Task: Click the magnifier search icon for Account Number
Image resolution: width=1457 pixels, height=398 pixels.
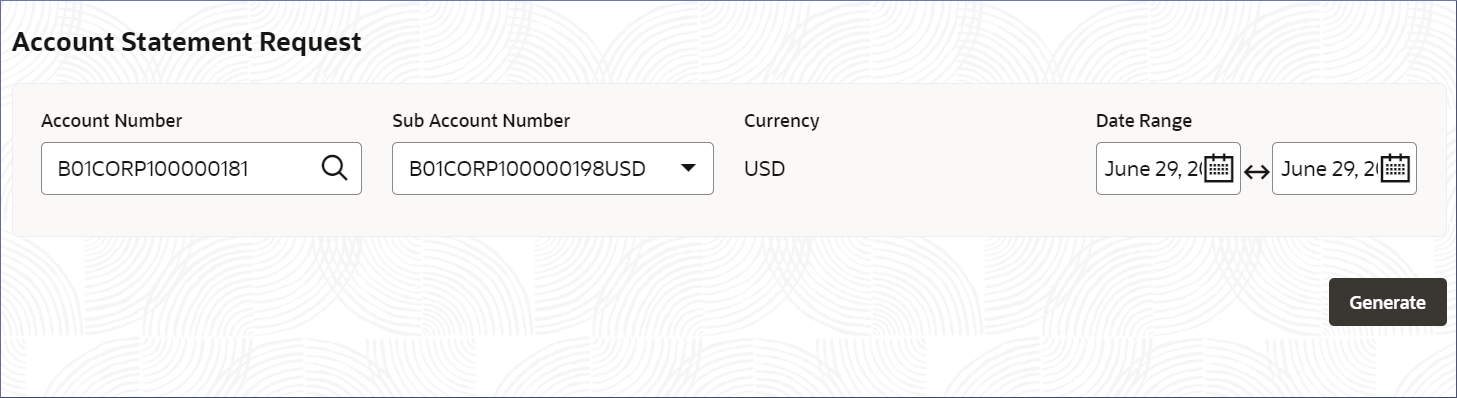Action: coord(334,168)
